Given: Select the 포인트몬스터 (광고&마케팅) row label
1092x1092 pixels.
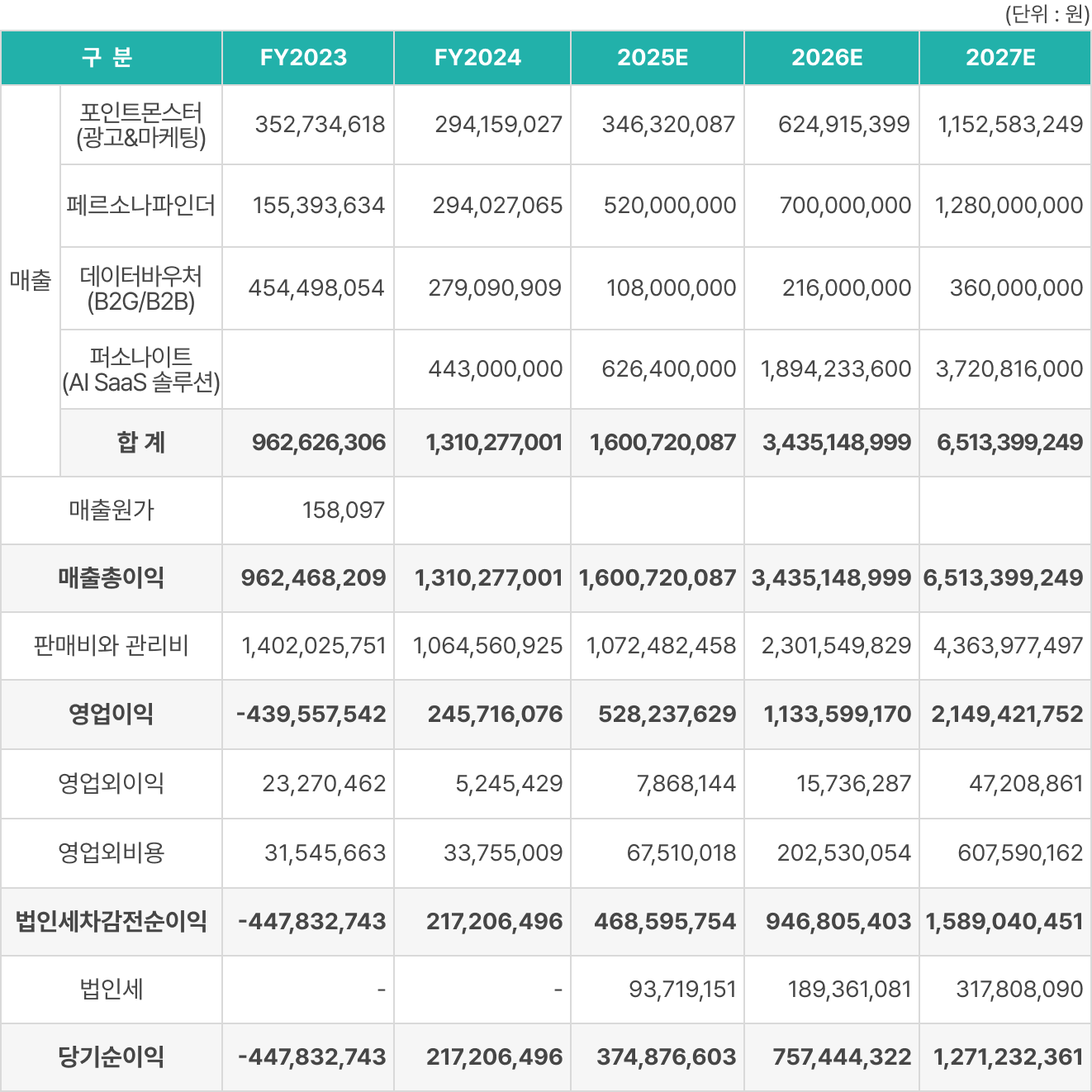Looking at the screenshot, I should coord(141,125).
